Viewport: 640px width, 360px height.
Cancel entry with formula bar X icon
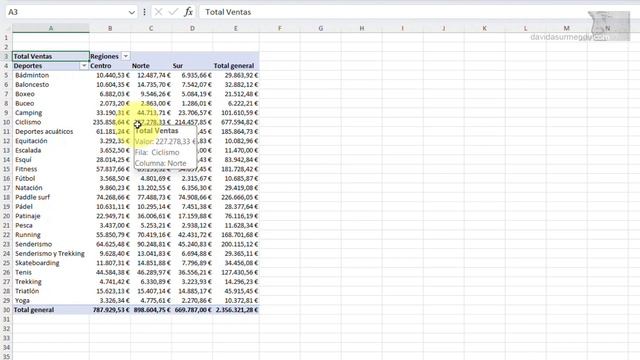click(158, 12)
